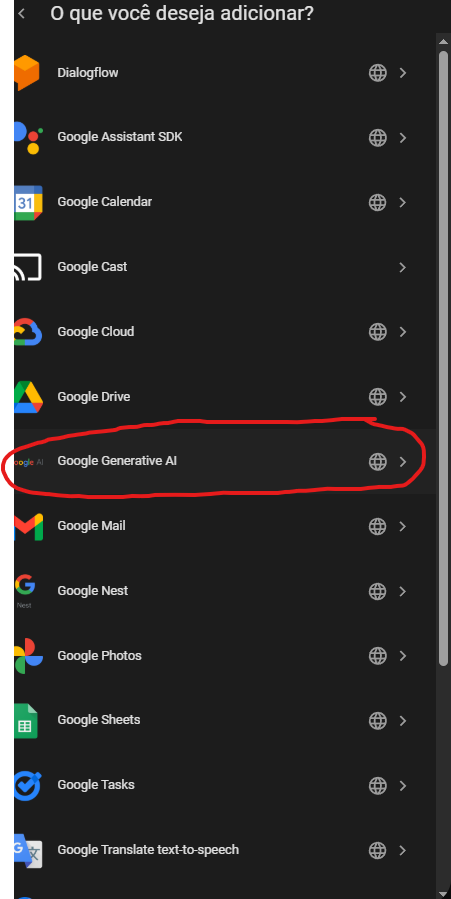Click the green Google Sheets icon

26,720
